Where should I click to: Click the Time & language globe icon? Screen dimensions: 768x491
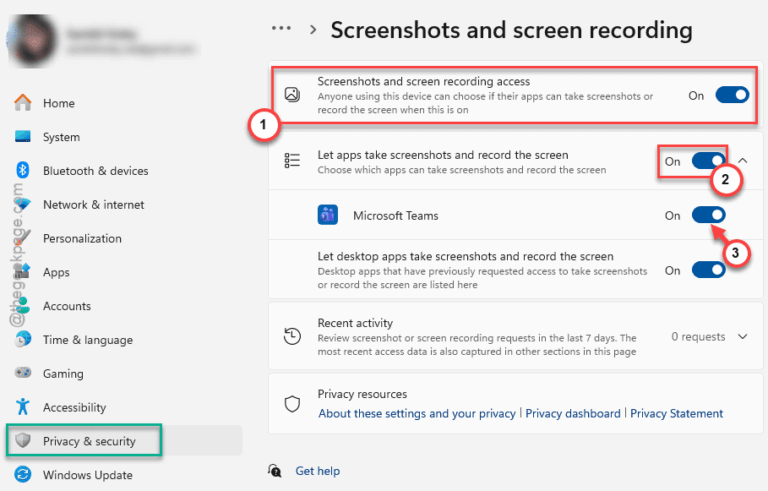click(x=23, y=339)
